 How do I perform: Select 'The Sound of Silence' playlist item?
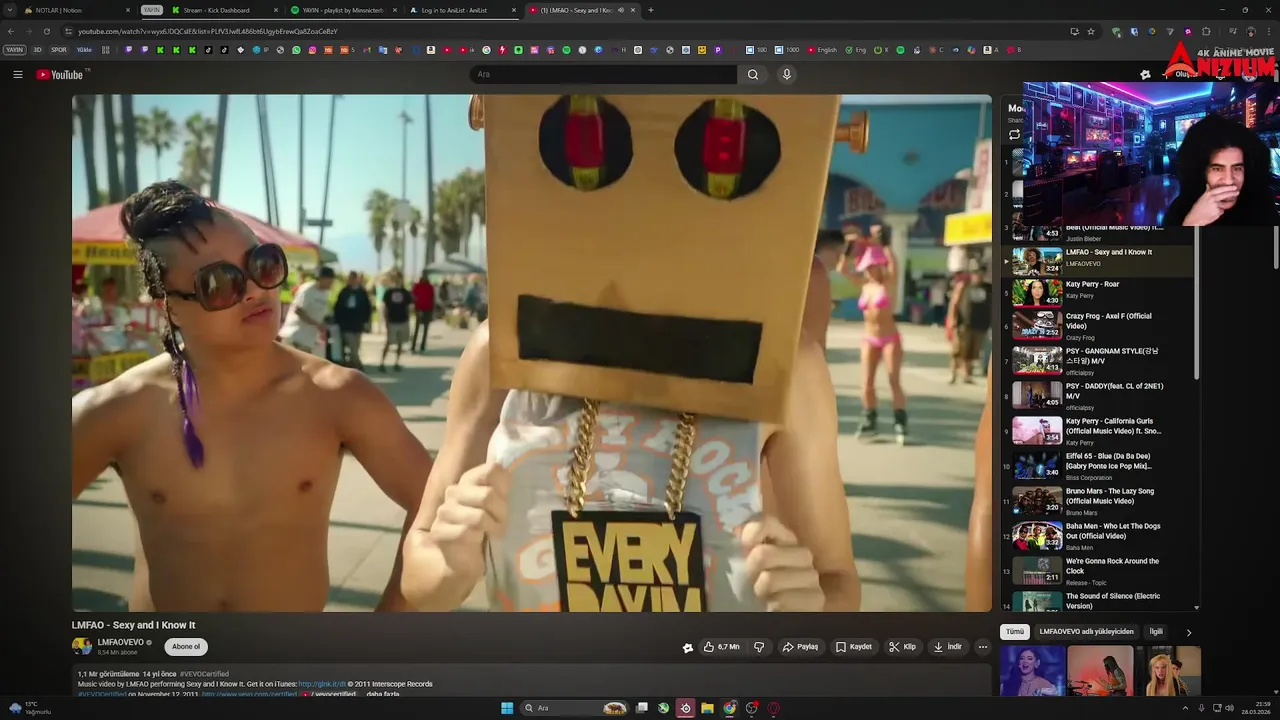pos(1100,601)
